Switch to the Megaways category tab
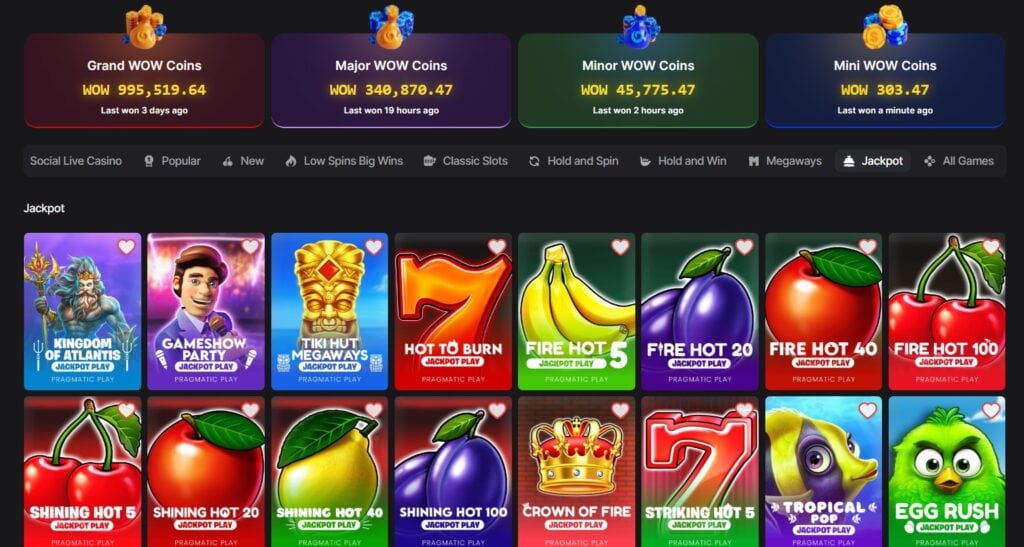 [784, 161]
